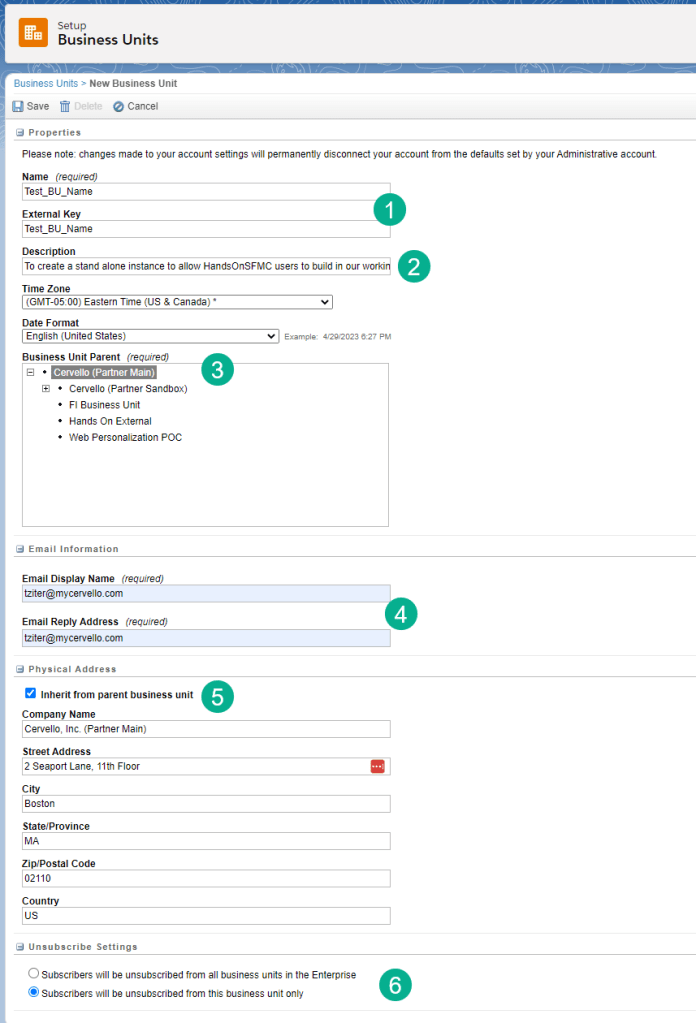Collapse the Unsubscribe Settings section
The height and width of the screenshot is (1023, 696).
click(x=20, y=946)
